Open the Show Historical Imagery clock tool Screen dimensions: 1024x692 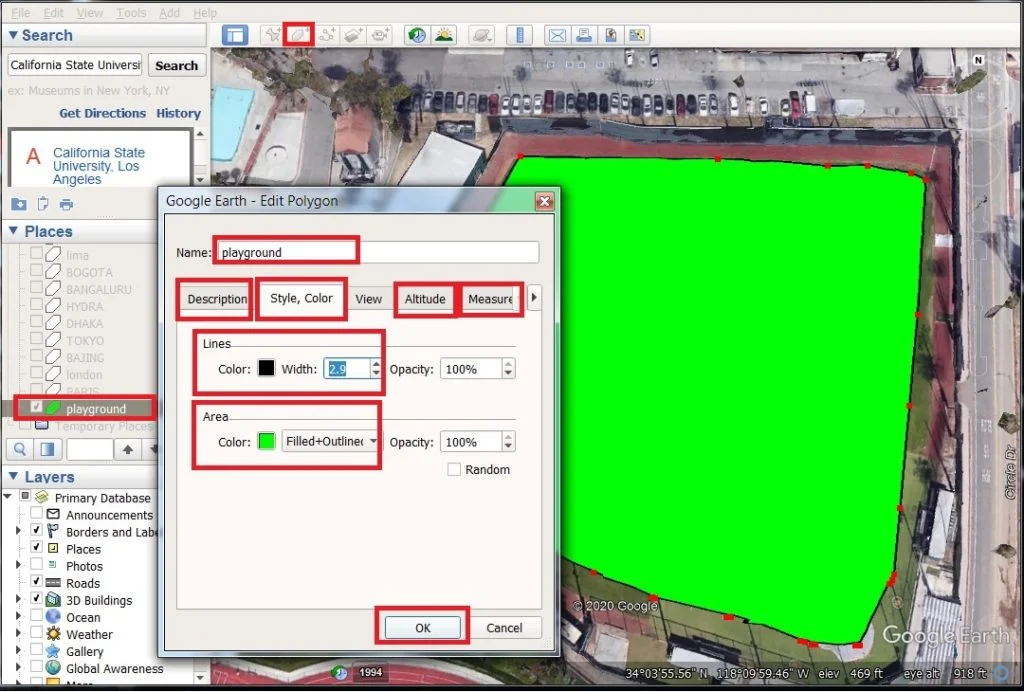415,35
